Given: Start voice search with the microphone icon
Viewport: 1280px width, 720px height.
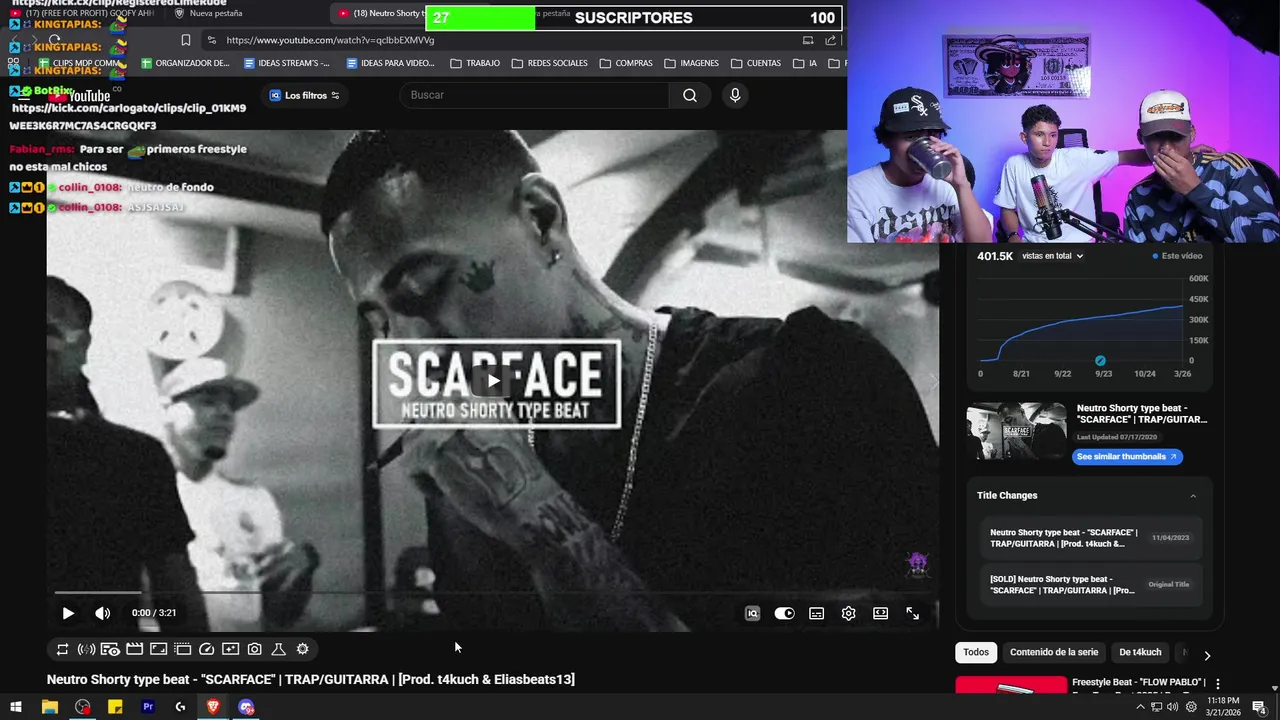Looking at the screenshot, I should [x=735, y=95].
